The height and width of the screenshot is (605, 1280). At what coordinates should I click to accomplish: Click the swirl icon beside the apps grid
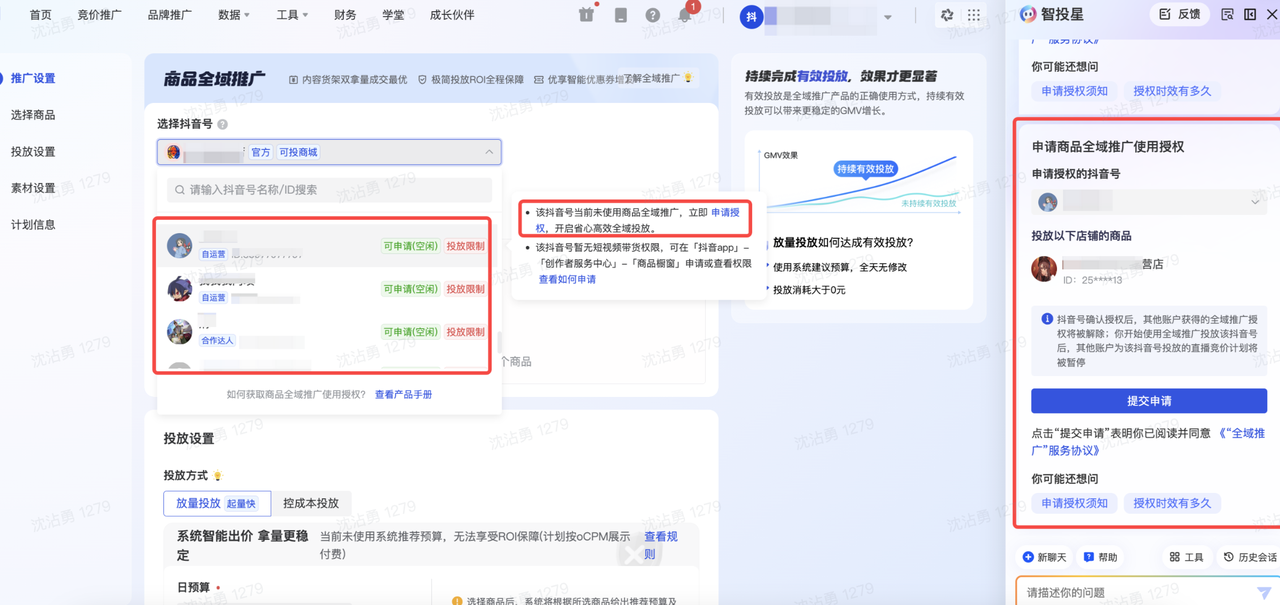click(x=946, y=15)
